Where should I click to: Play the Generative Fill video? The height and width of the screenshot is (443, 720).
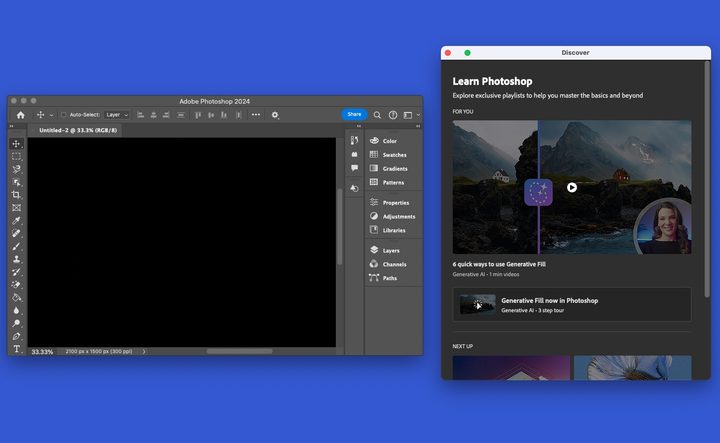(x=572, y=187)
